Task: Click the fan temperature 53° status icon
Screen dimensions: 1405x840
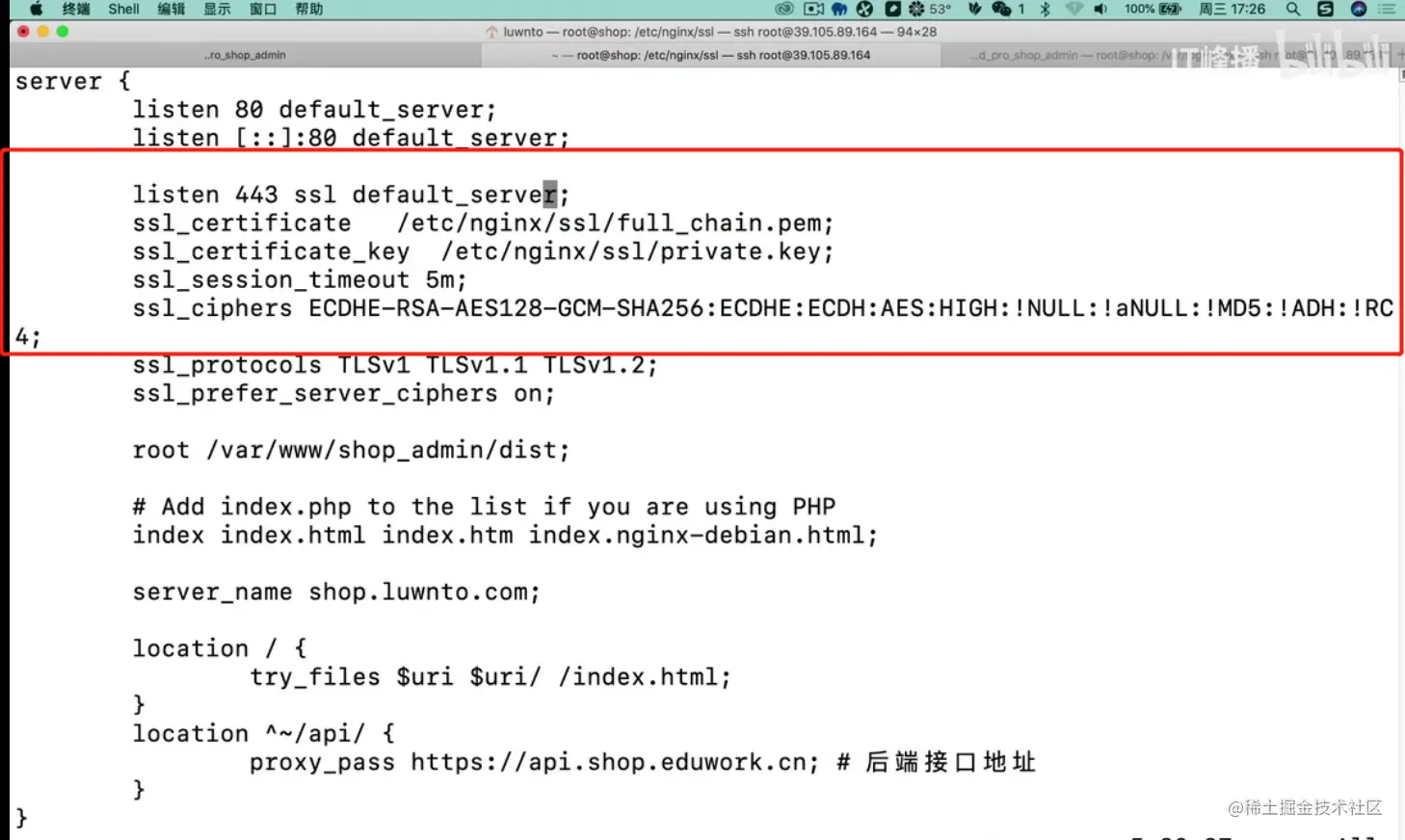Action: 930,9
